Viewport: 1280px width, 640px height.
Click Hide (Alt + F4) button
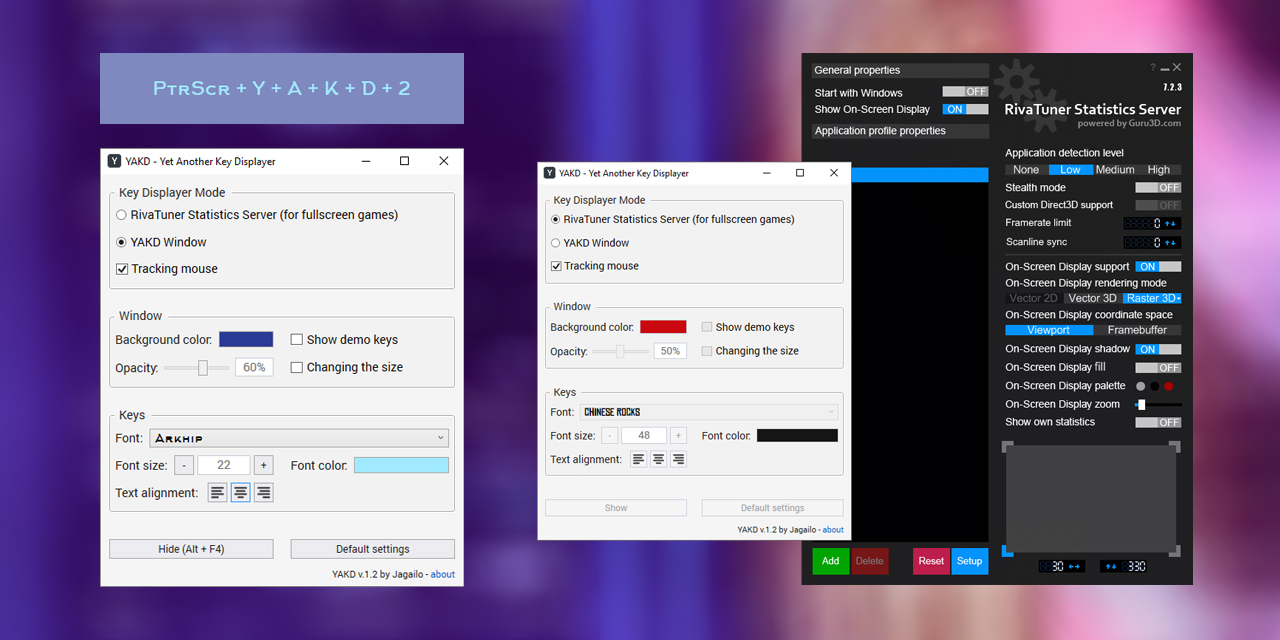pyautogui.click(x=191, y=549)
